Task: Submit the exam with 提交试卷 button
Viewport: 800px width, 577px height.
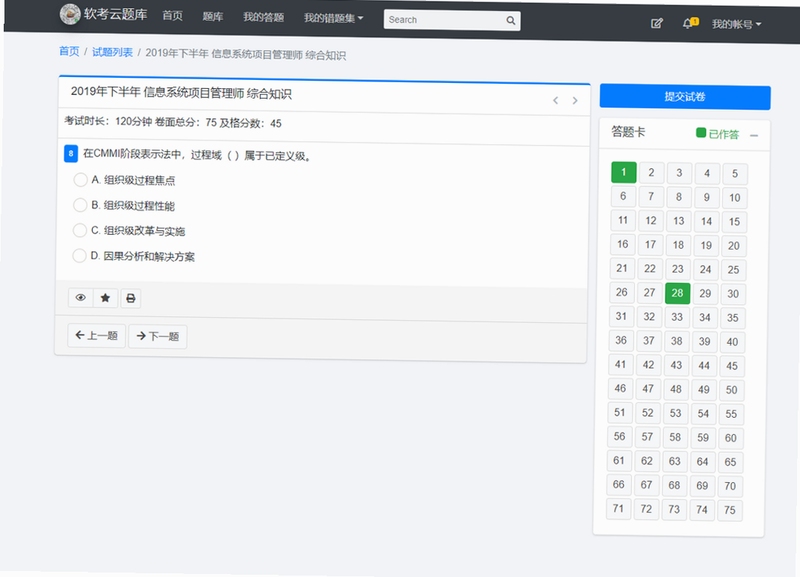Action: click(685, 97)
